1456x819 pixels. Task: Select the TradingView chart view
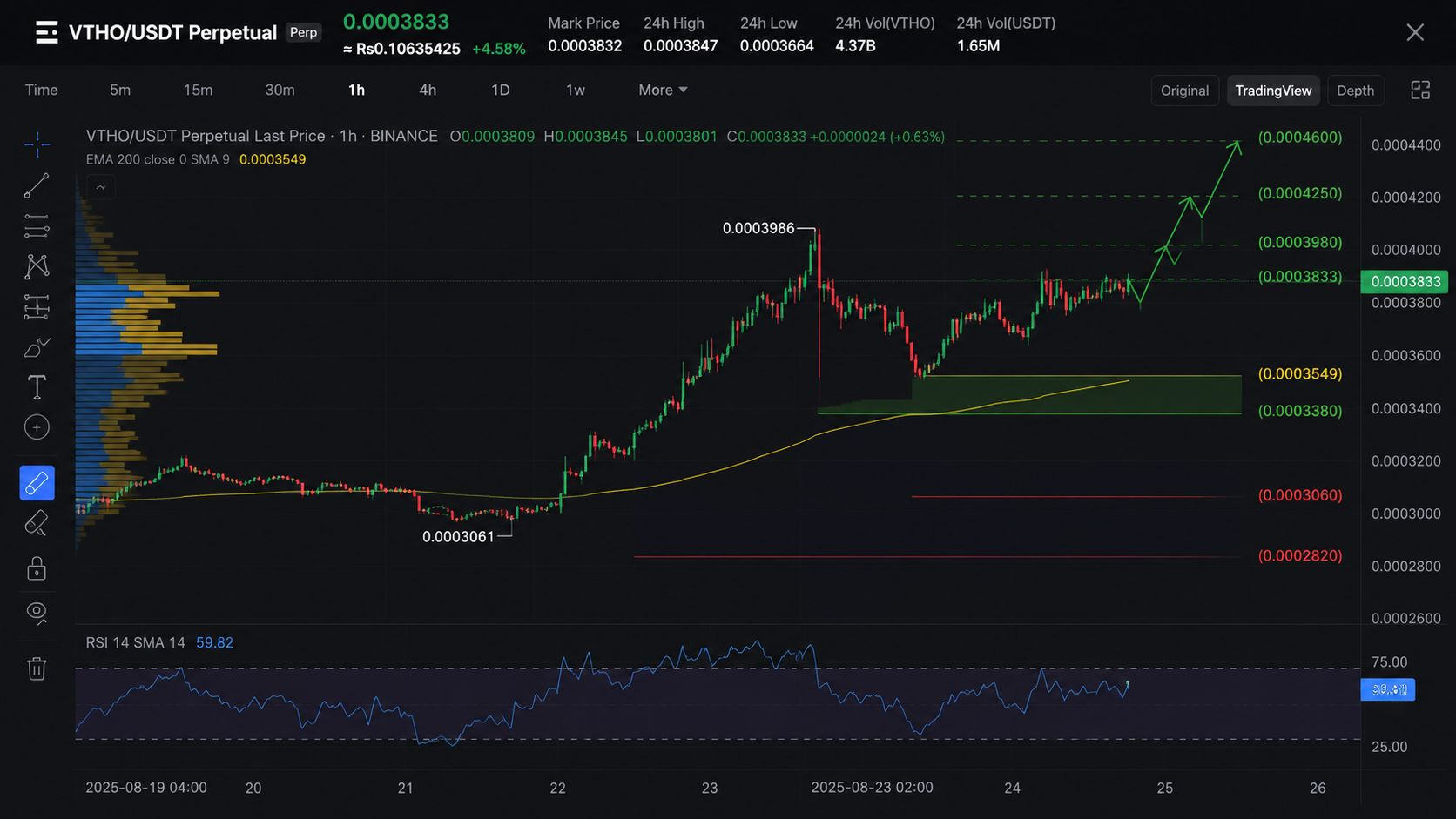click(x=1273, y=91)
